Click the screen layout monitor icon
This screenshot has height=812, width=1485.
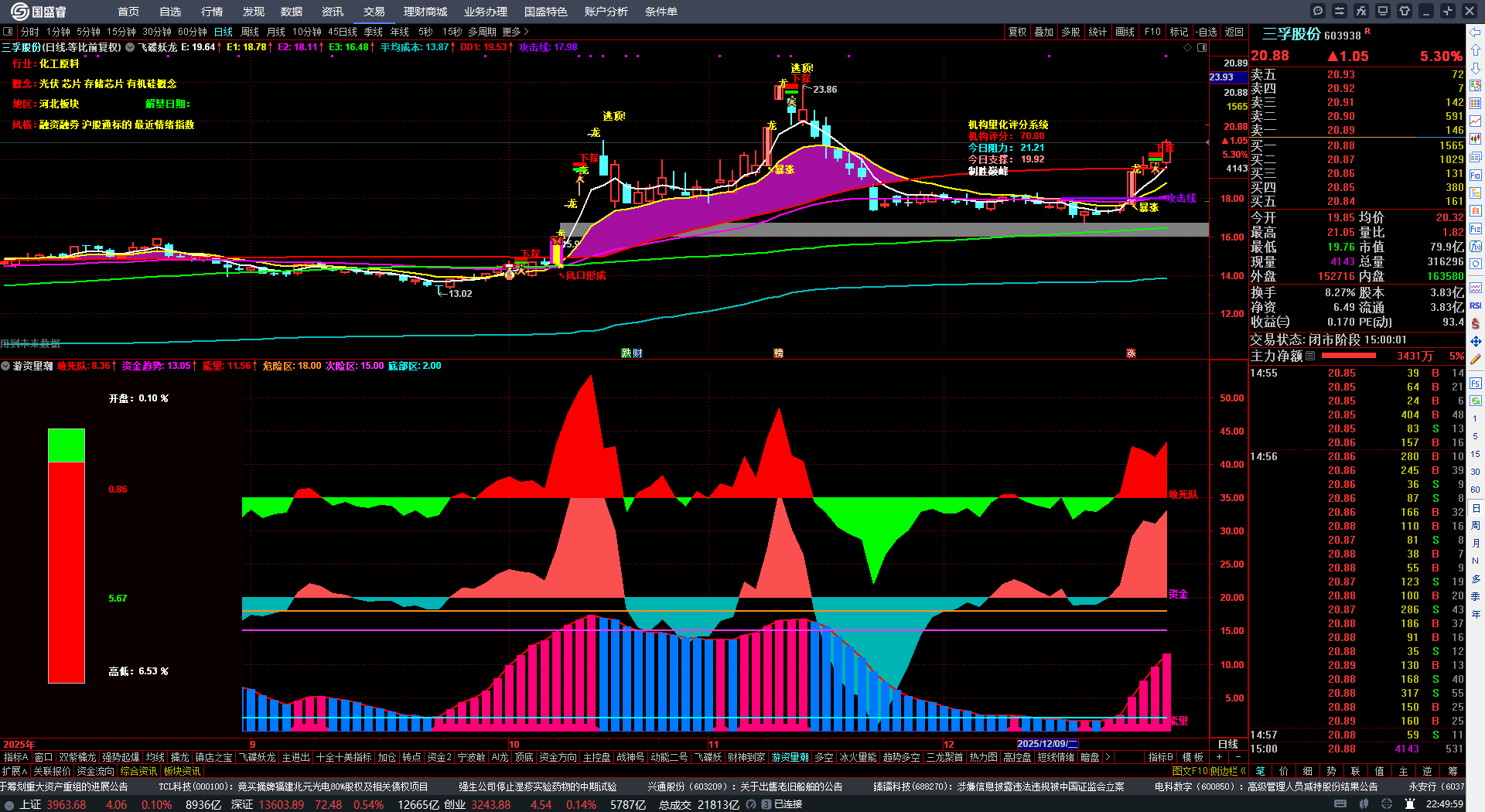pyautogui.click(x=1383, y=11)
